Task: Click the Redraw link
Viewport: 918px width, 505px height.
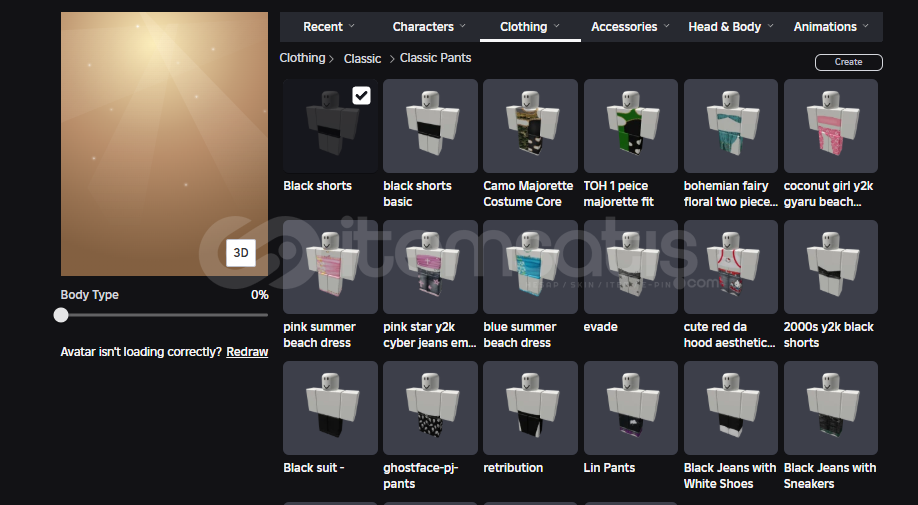Action: point(247,352)
